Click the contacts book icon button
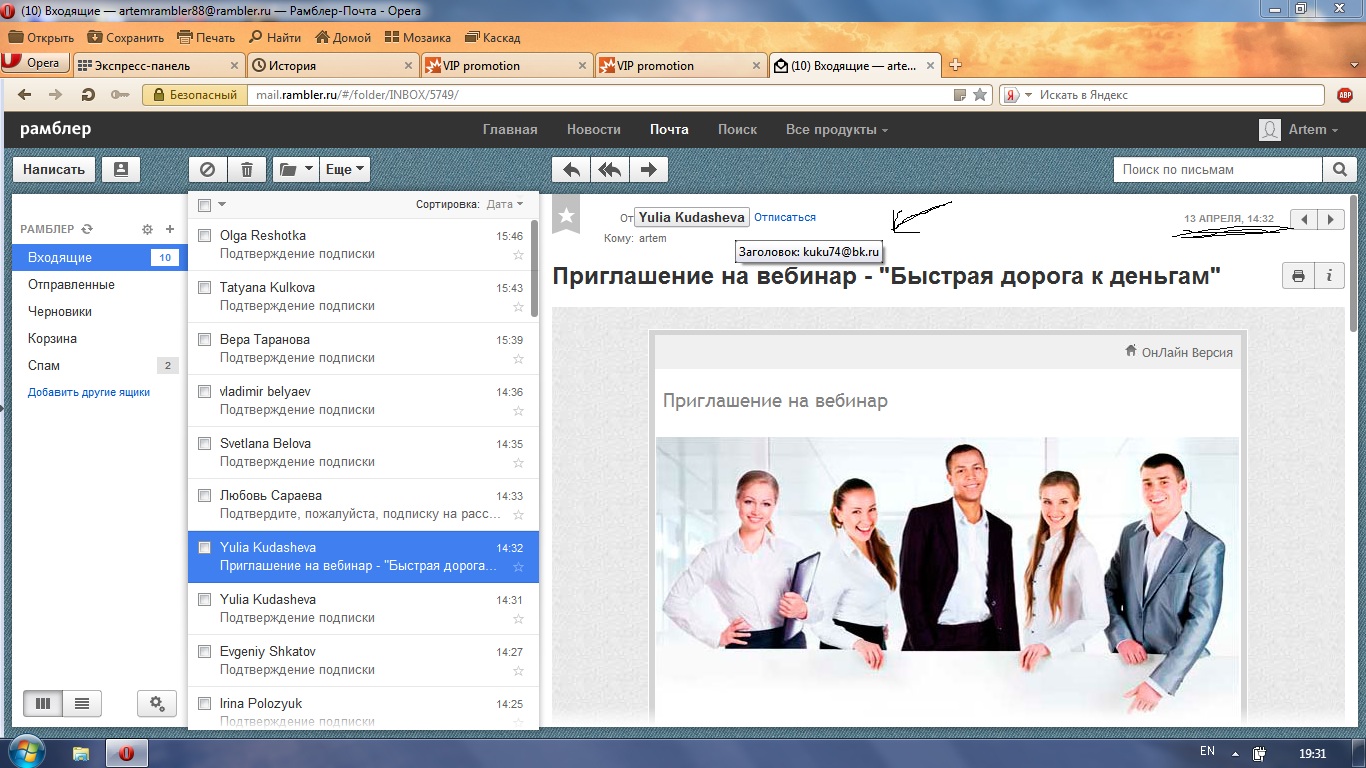The width and height of the screenshot is (1366, 768). coord(121,169)
